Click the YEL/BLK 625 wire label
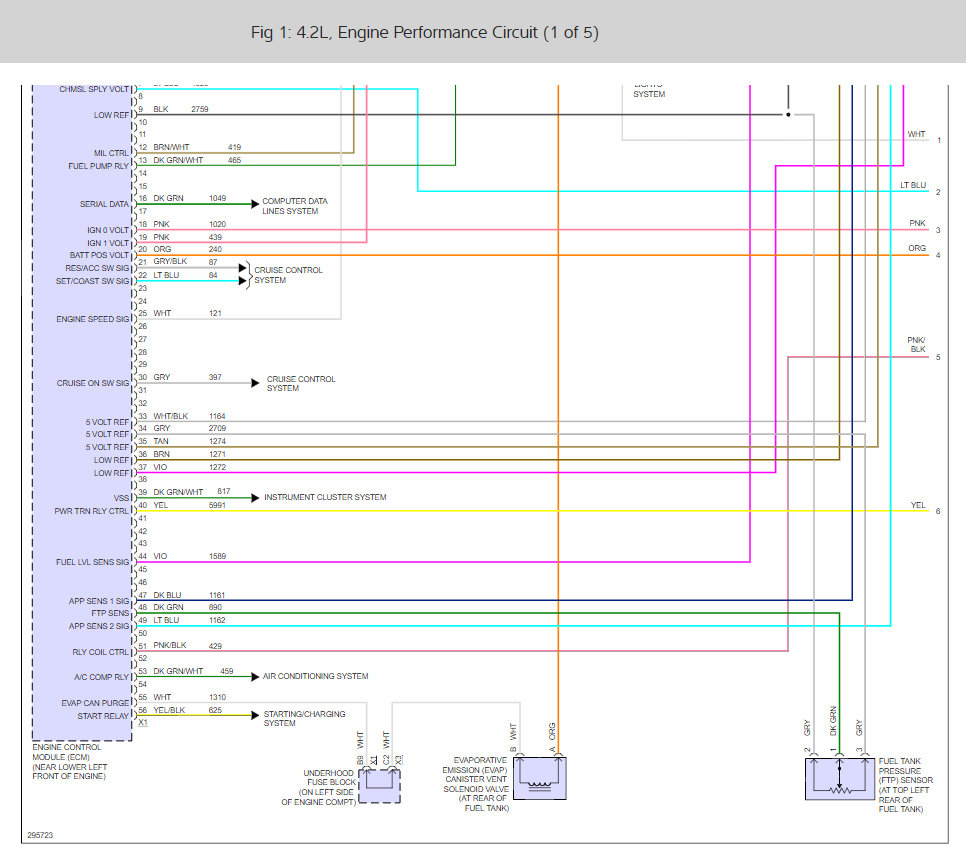Viewport: 966px width, 854px height. pos(187,710)
